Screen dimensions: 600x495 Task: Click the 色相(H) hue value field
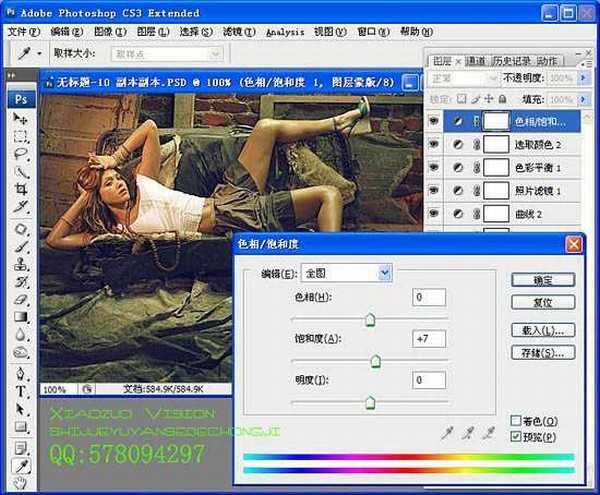pyautogui.click(x=428, y=297)
